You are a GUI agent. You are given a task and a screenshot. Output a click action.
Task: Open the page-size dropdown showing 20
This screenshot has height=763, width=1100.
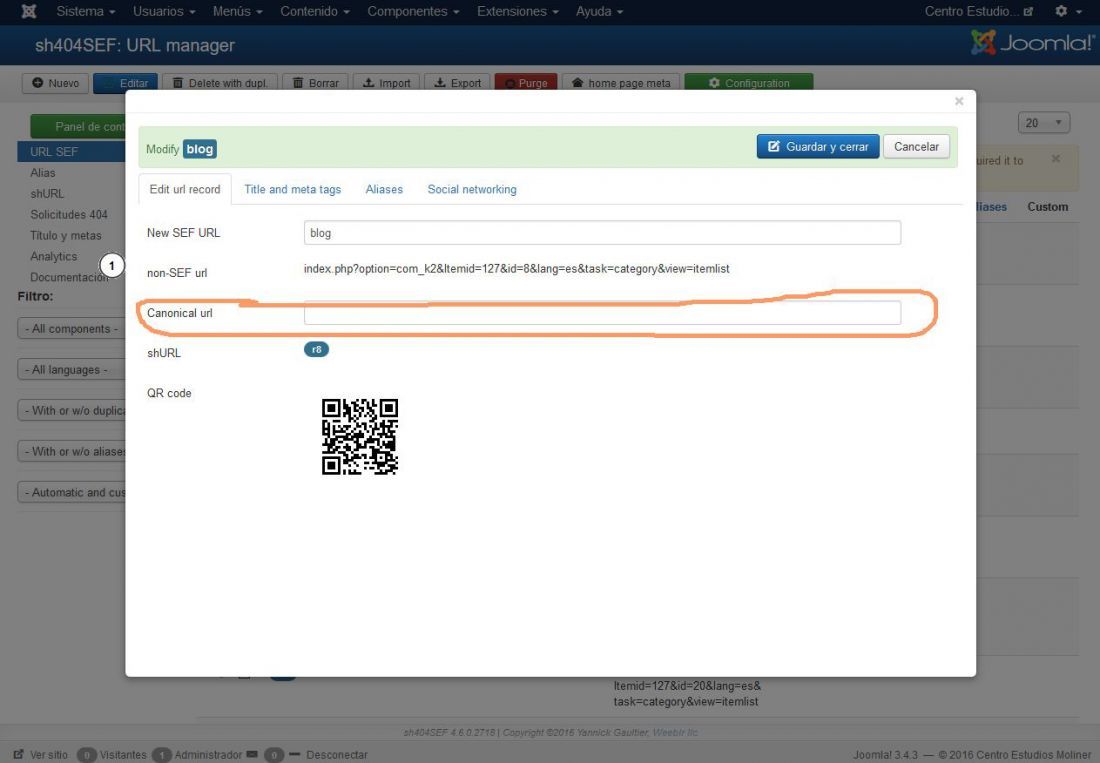tap(1043, 123)
